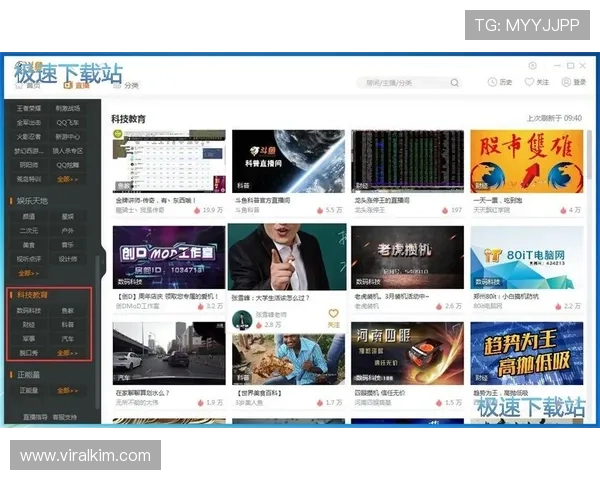Image resolution: width=600 pixels, height=480 pixels.
Task: Select the 美食 category
Action: (29, 245)
